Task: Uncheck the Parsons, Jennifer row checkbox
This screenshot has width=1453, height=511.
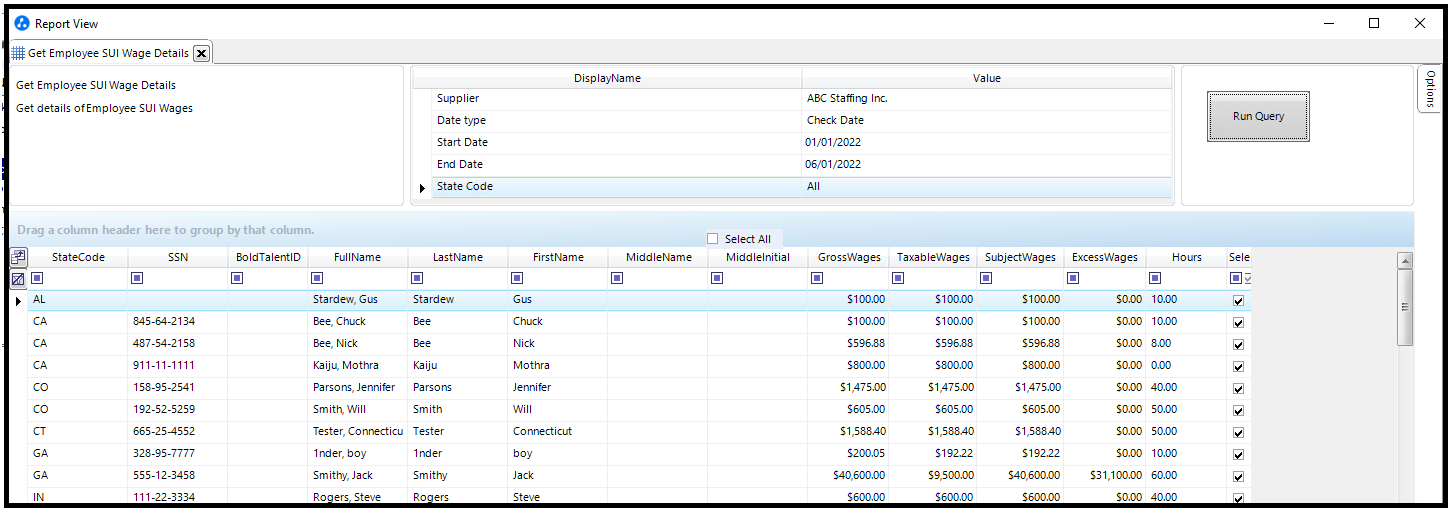Action: 1238,388
